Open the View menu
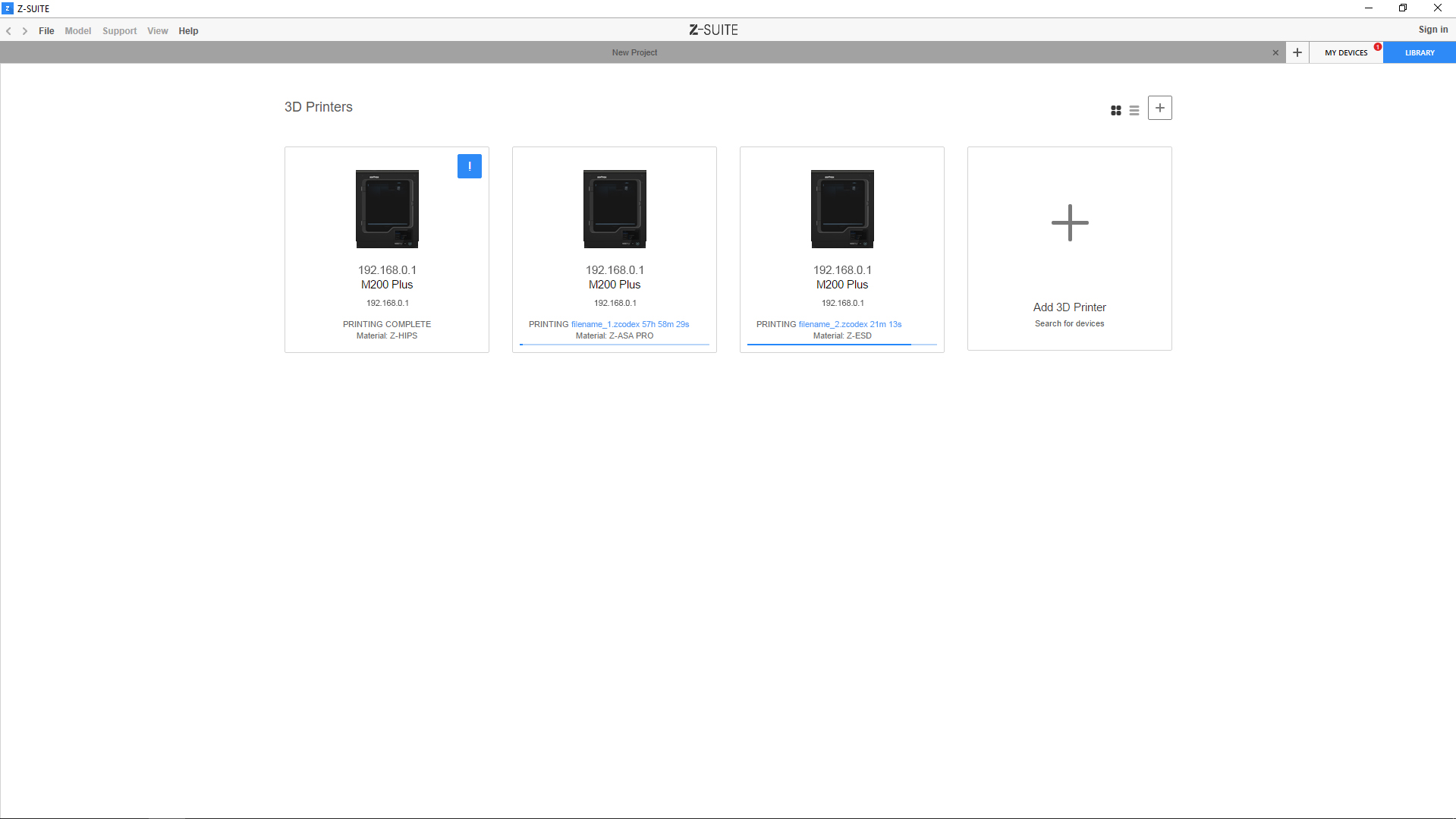 point(157,31)
